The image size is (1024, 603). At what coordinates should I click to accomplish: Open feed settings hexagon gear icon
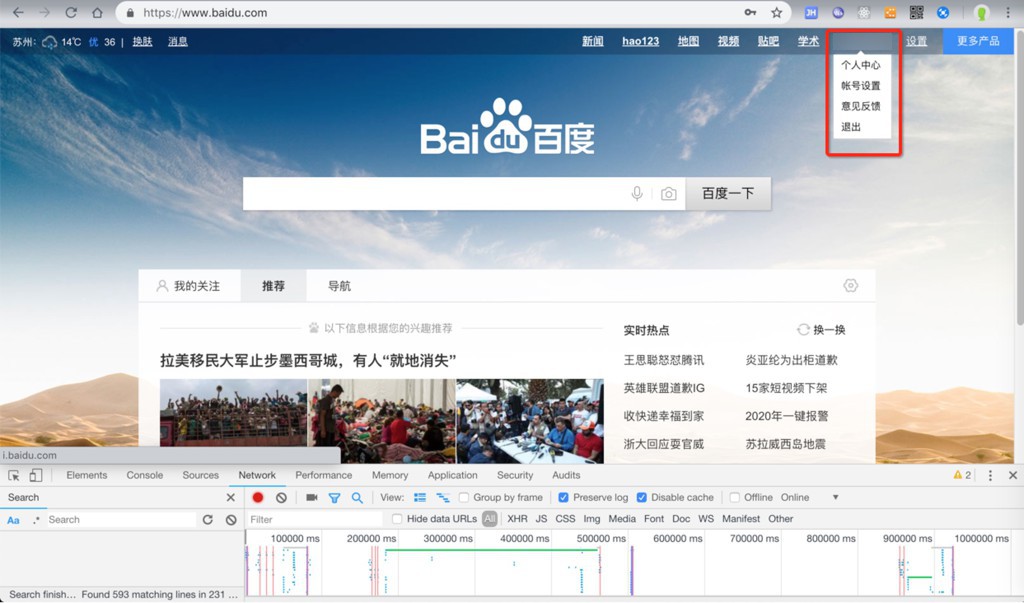[x=850, y=285]
